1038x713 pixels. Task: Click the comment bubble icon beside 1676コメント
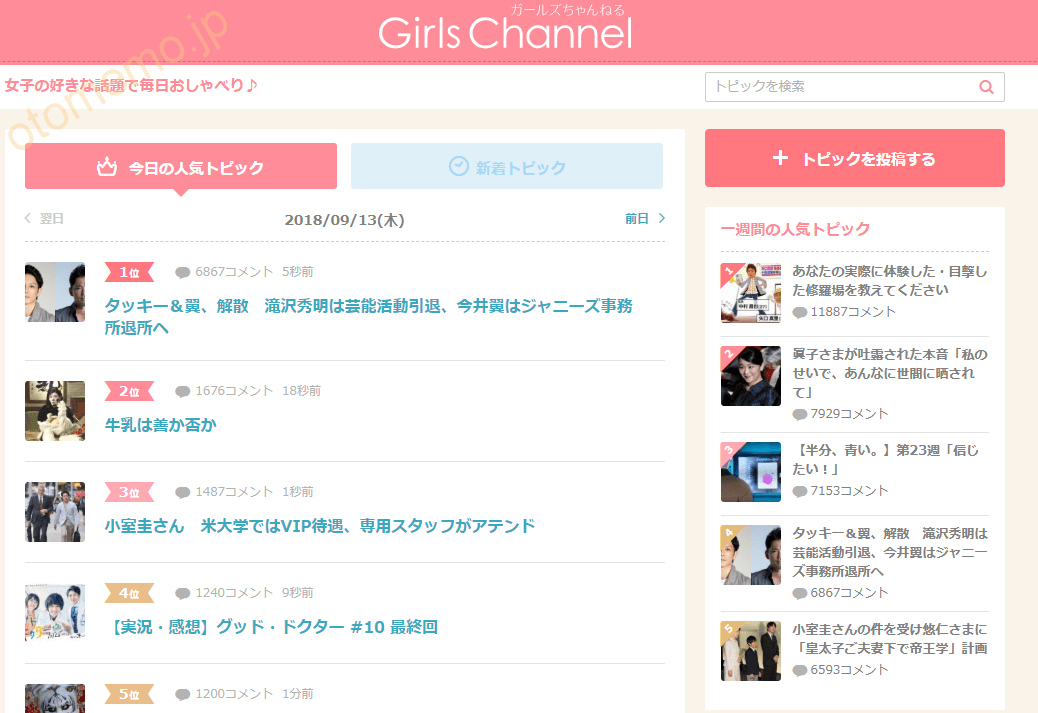point(183,392)
